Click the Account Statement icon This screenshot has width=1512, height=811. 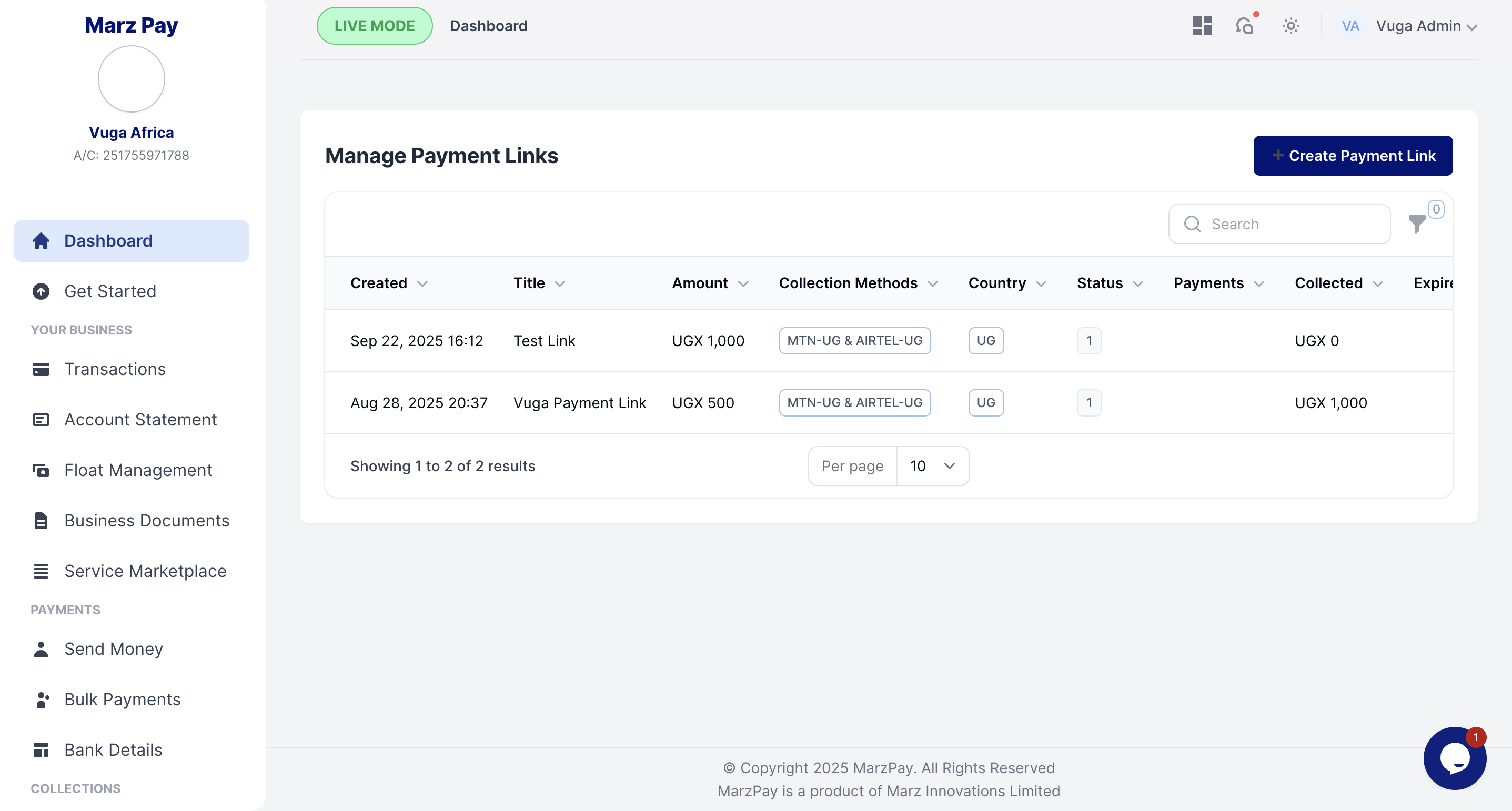pos(41,420)
